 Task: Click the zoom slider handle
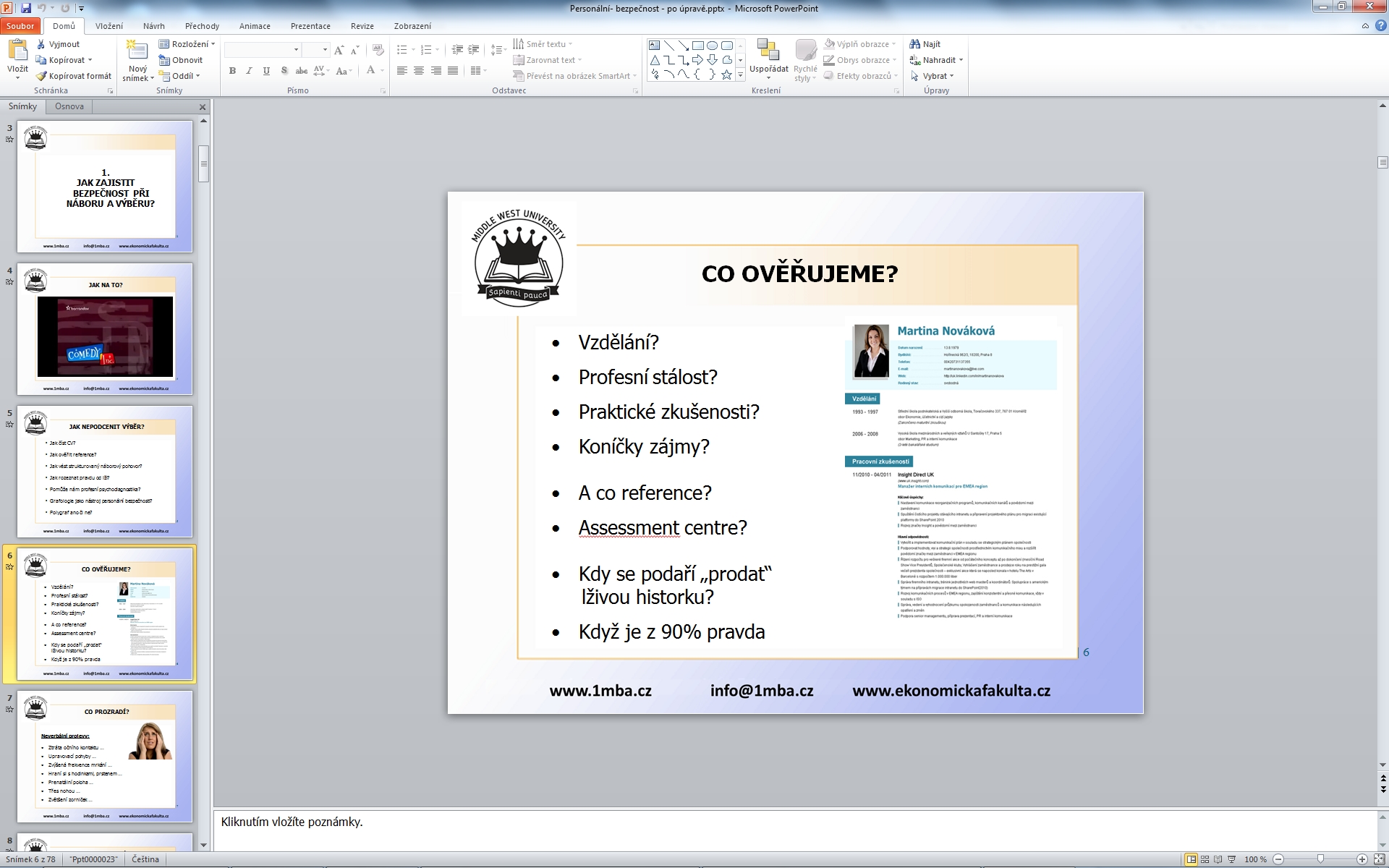coord(1320,859)
